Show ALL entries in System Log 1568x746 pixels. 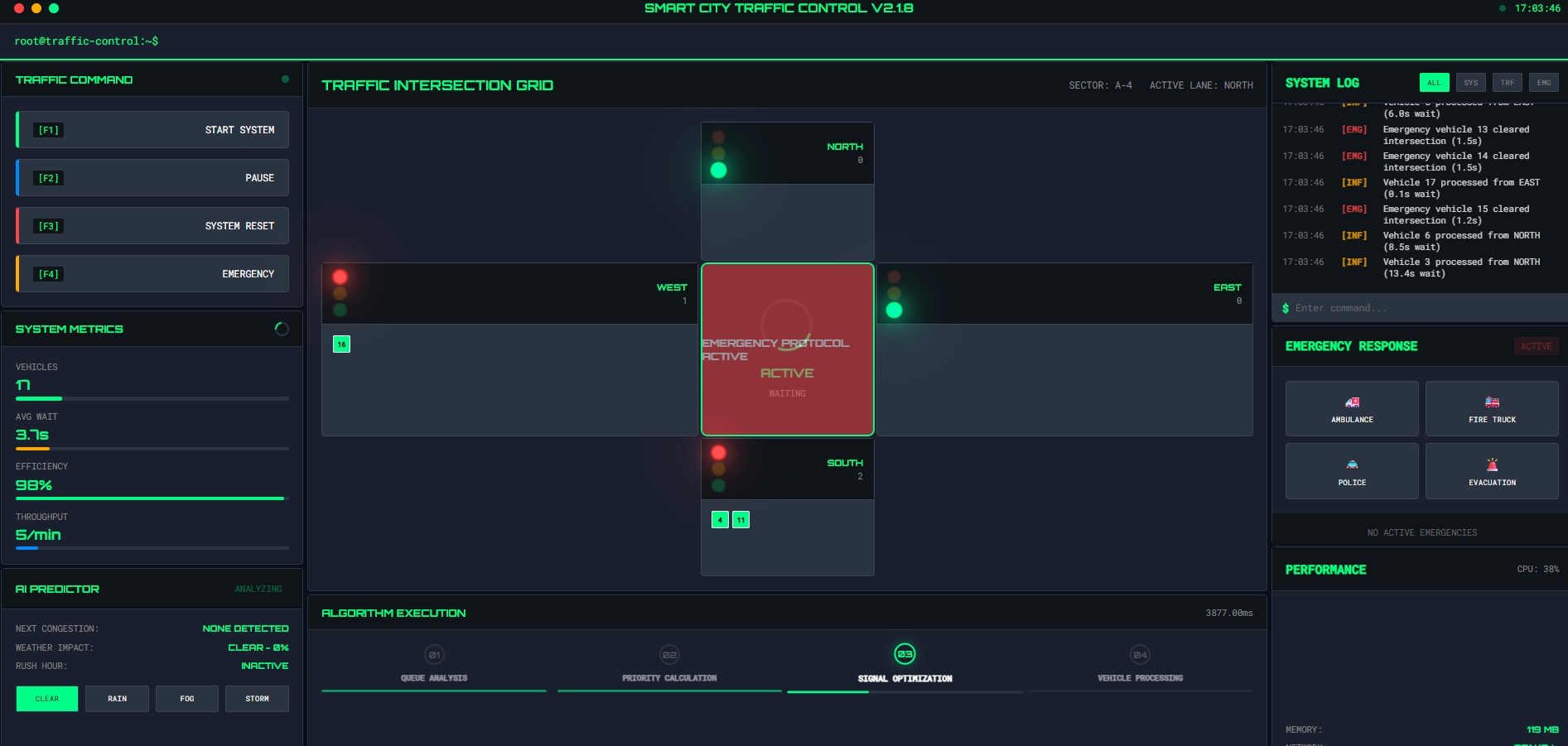point(1434,83)
